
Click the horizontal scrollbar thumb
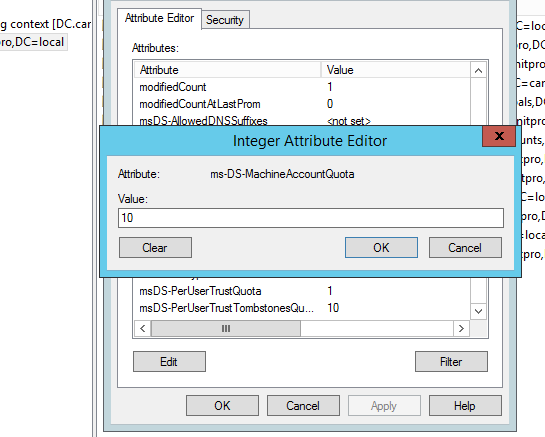coord(226,329)
